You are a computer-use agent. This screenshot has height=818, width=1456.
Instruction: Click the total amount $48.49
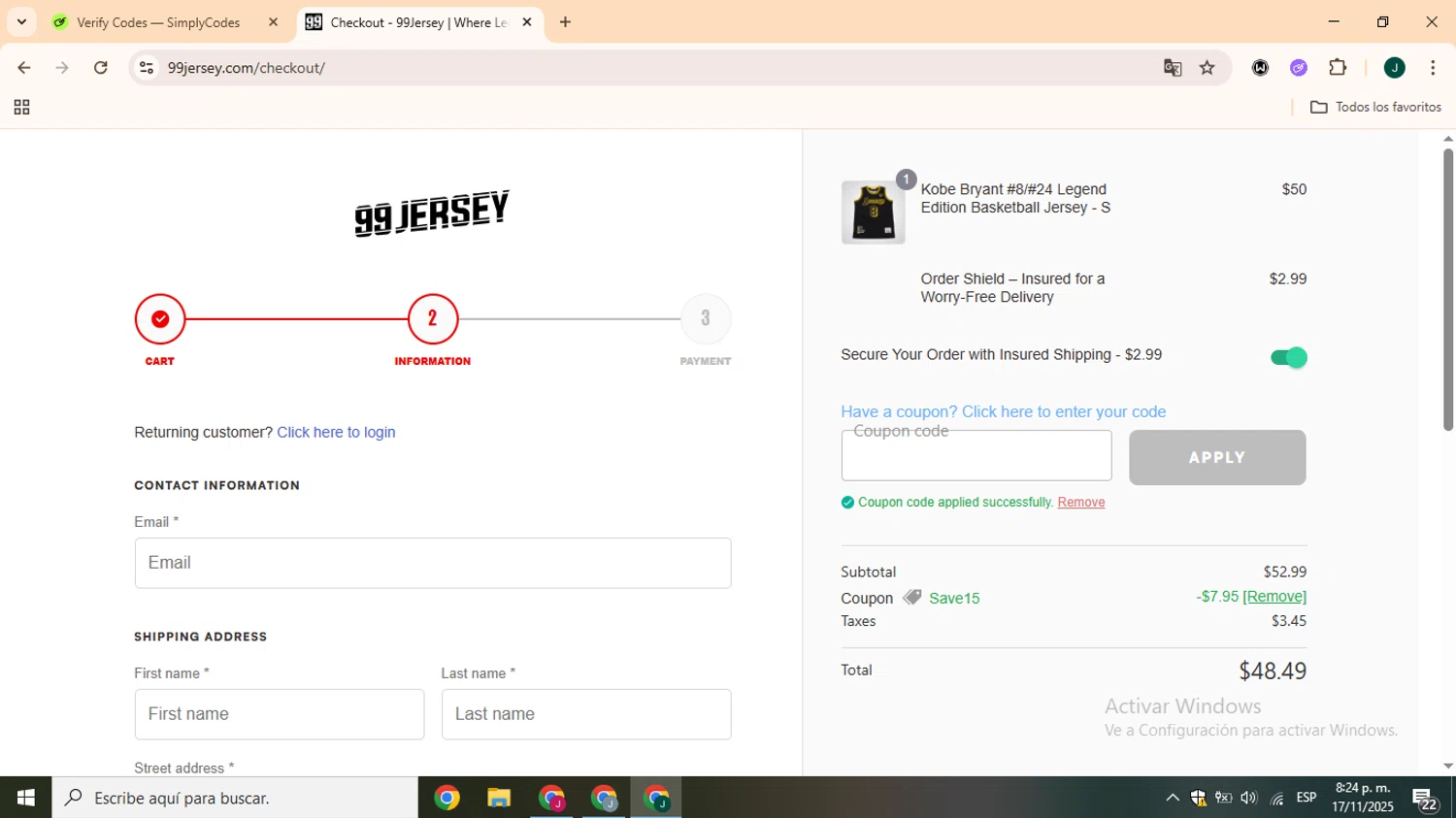coord(1273,671)
